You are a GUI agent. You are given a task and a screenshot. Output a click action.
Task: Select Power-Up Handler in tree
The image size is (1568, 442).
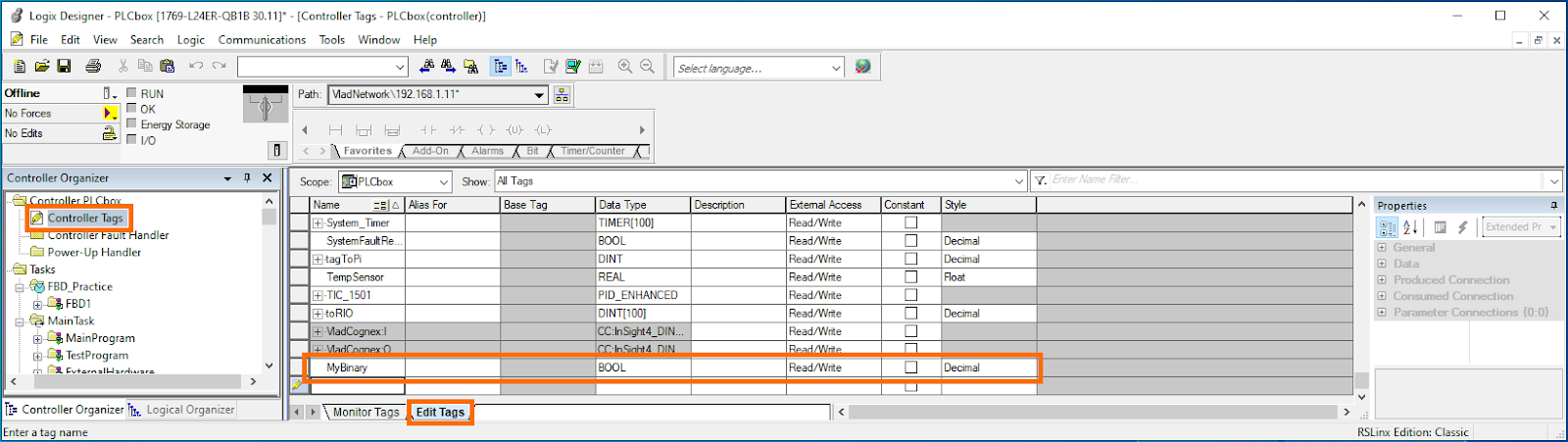[94, 252]
